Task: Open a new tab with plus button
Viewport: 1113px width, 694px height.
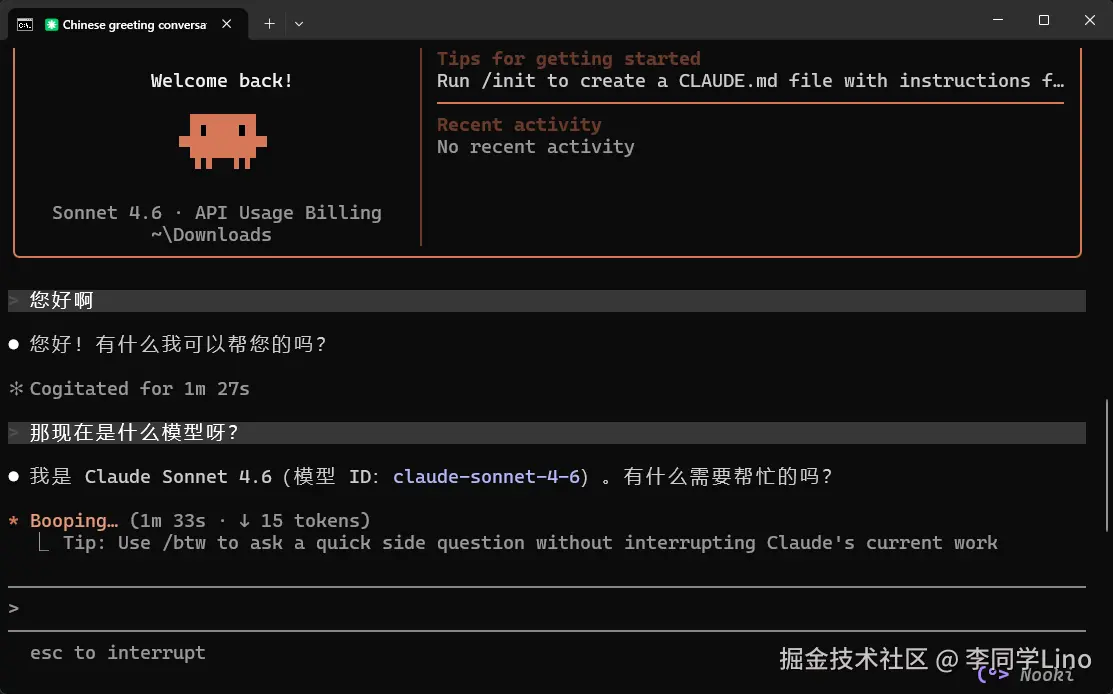Action: [269, 23]
